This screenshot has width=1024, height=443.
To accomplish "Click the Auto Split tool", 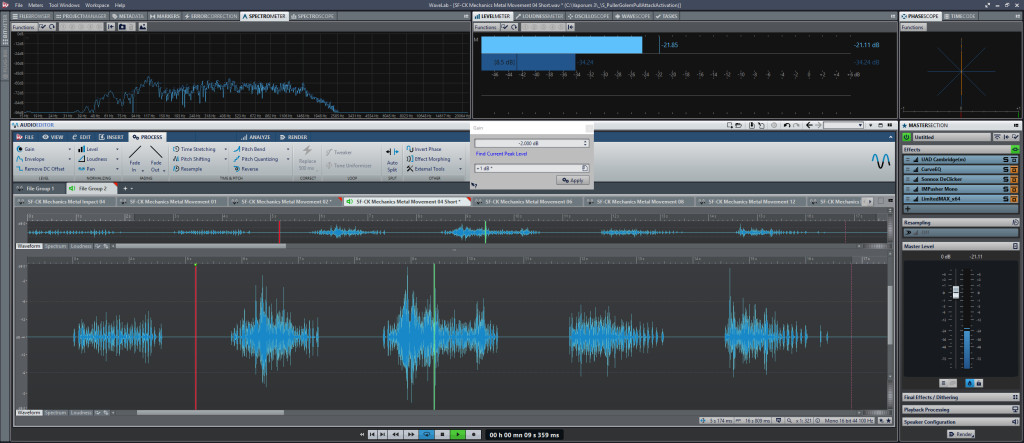I will click(x=392, y=159).
